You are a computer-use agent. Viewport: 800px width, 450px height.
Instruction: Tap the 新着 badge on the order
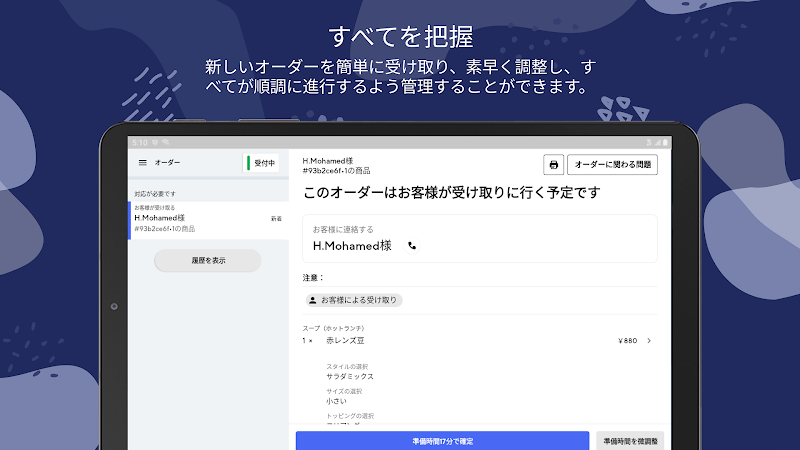point(276,218)
